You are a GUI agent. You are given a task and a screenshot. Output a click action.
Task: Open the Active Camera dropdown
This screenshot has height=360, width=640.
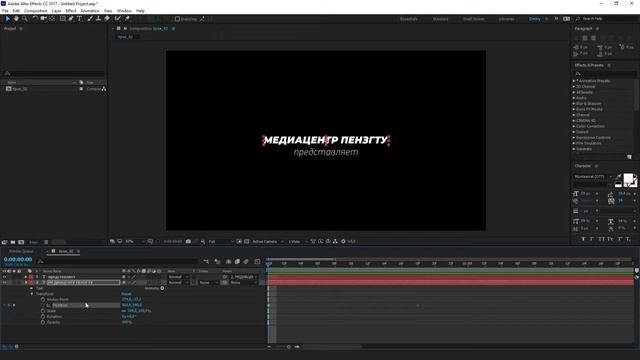click(x=267, y=242)
